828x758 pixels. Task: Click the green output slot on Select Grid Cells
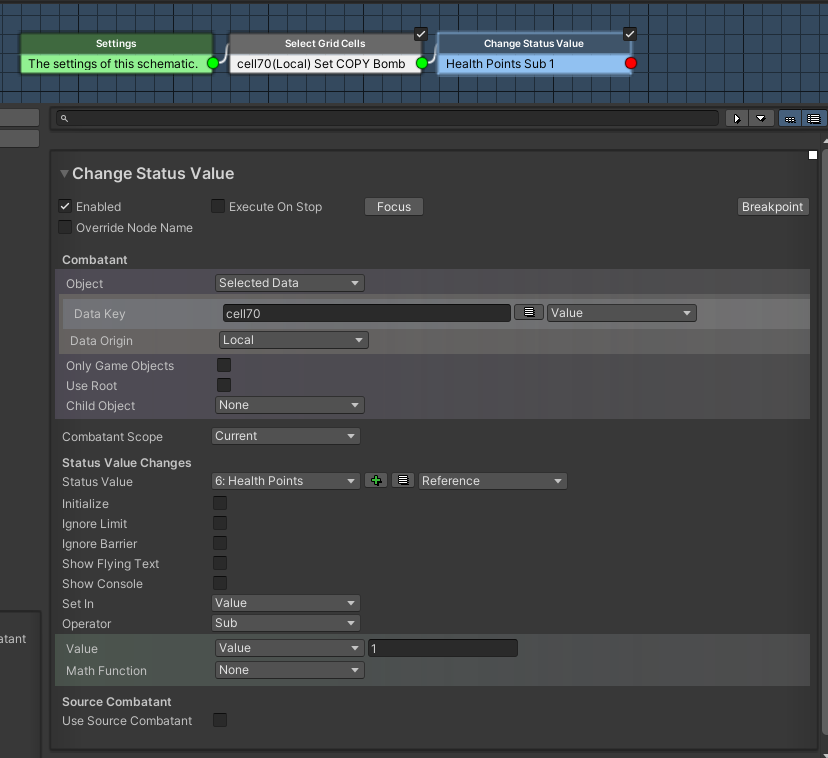(422, 63)
